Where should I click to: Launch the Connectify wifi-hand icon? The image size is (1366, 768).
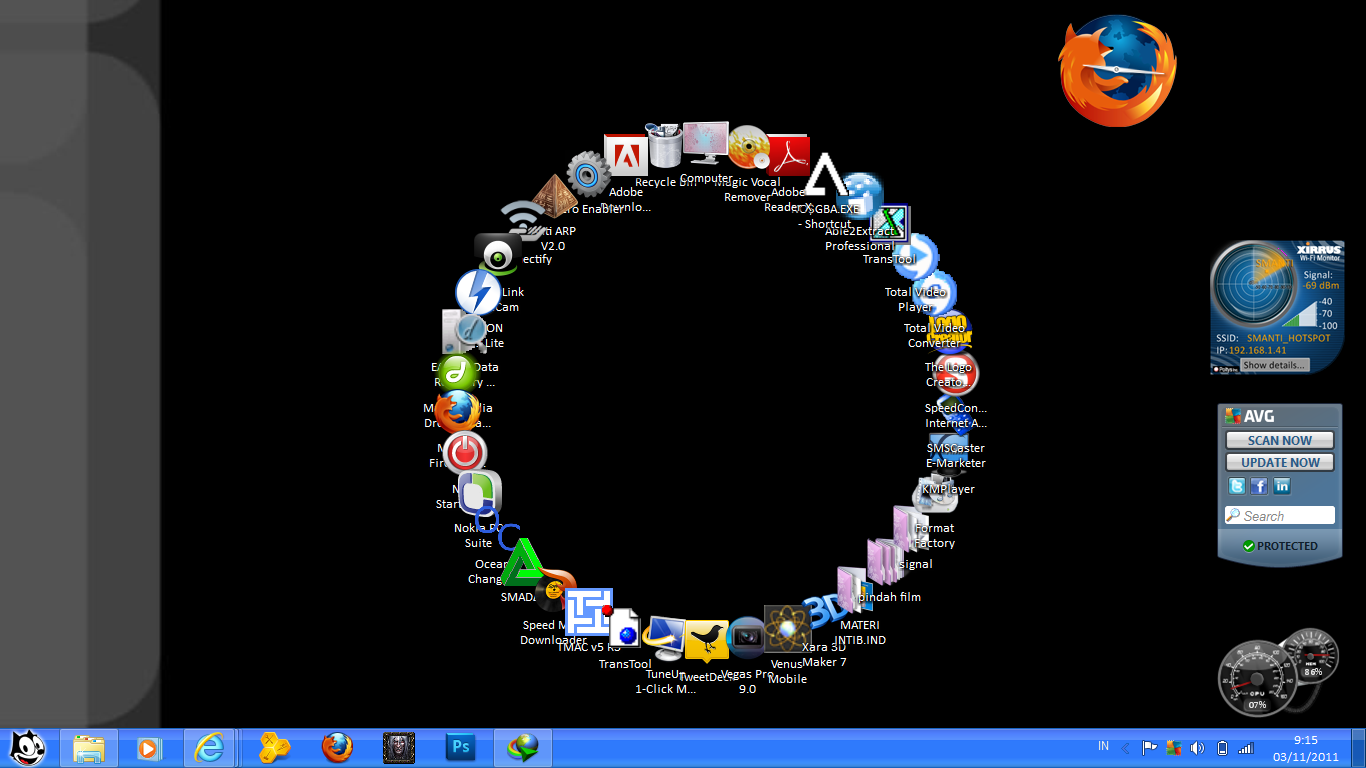(522, 222)
